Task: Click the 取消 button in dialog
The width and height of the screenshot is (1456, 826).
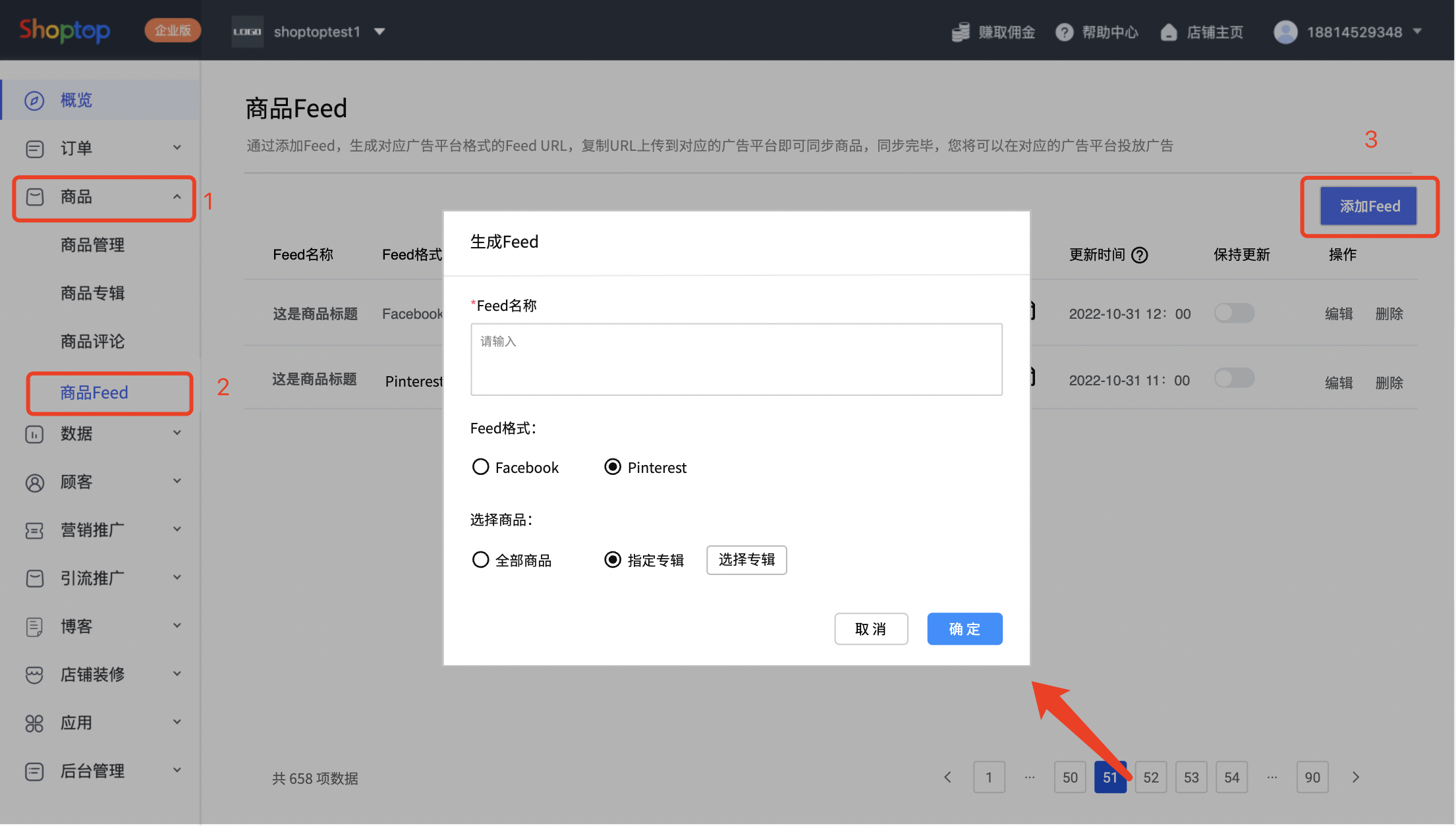Action: pos(871,629)
